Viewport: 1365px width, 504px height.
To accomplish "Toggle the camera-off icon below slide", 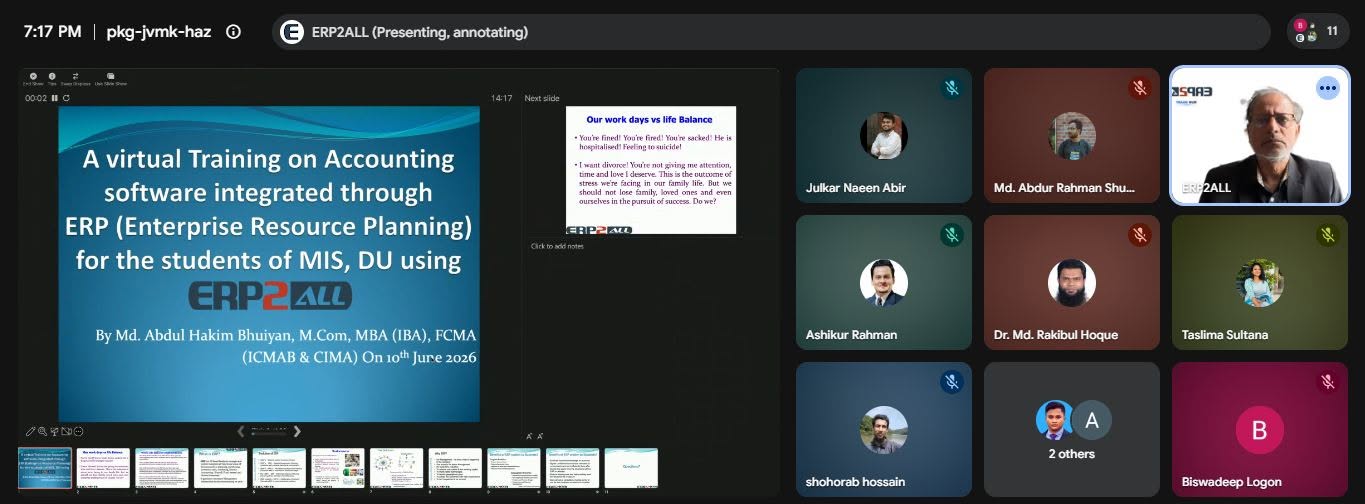I will pyautogui.click(x=66, y=431).
